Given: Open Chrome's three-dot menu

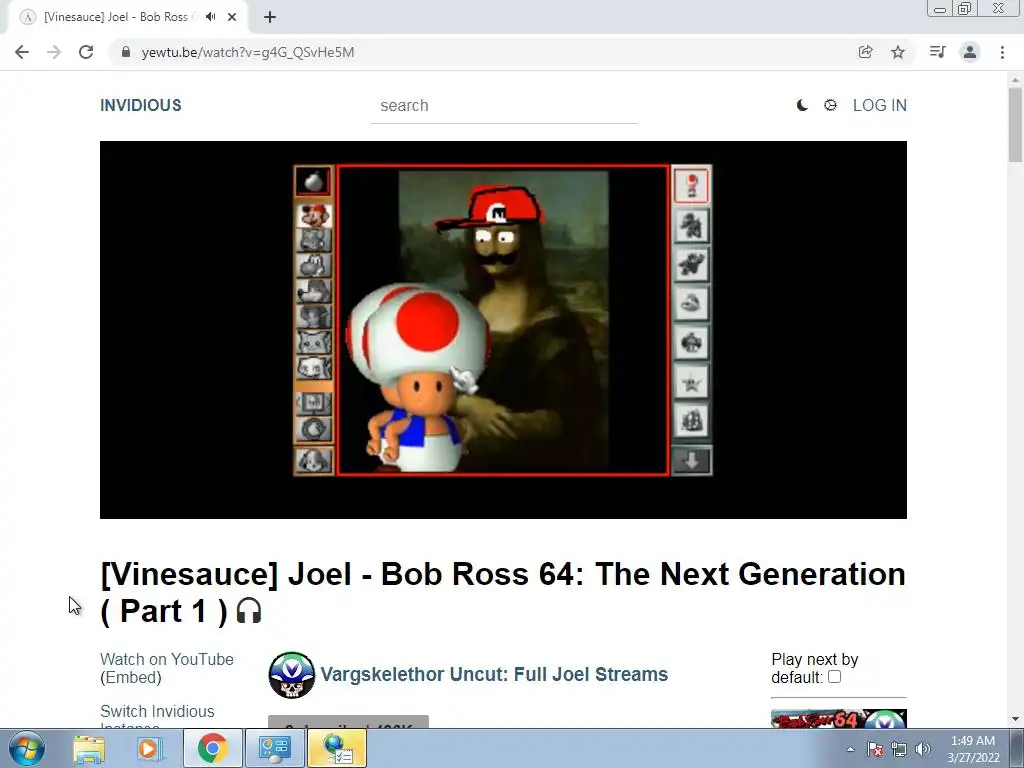Looking at the screenshot, I should coord(1002,52).
